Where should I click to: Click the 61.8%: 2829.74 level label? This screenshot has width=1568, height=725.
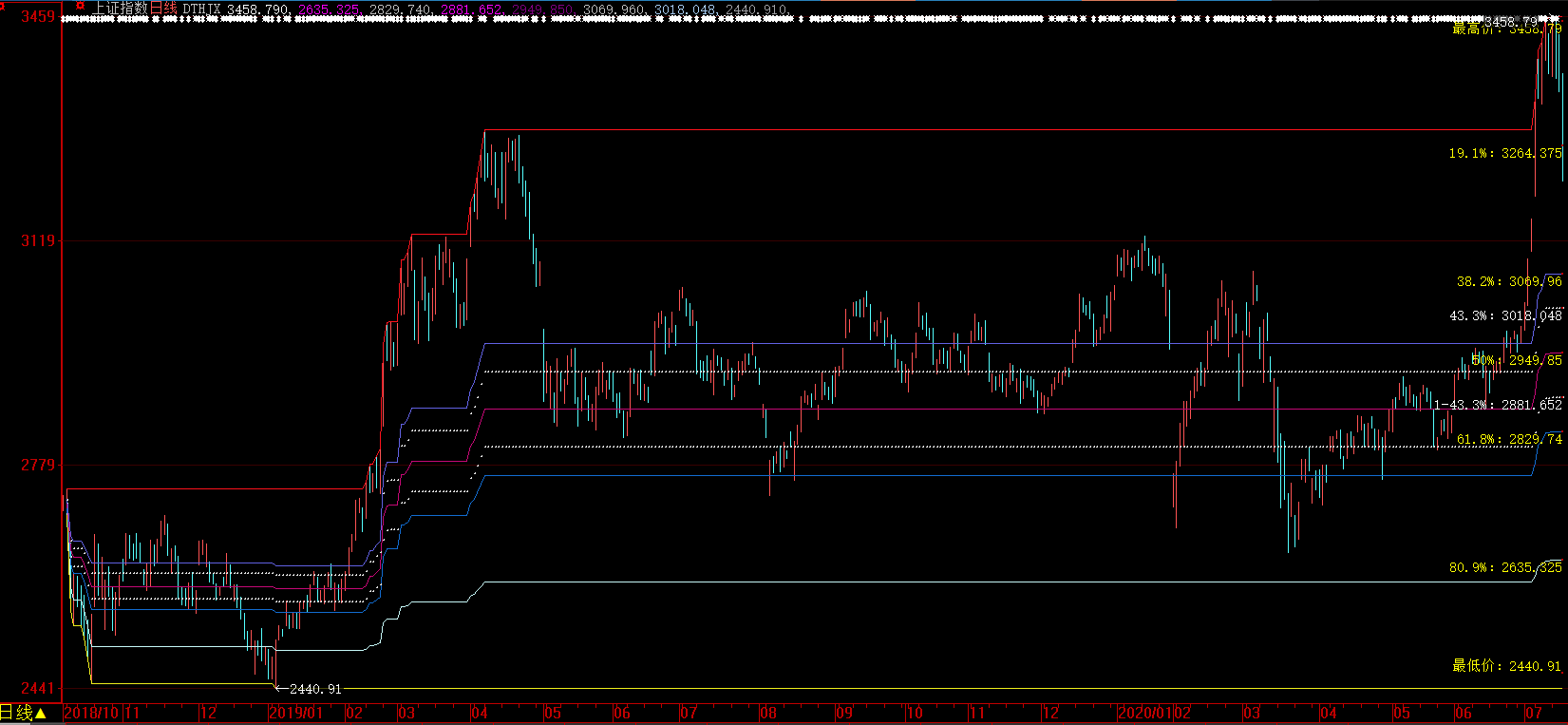[1509, 439]
